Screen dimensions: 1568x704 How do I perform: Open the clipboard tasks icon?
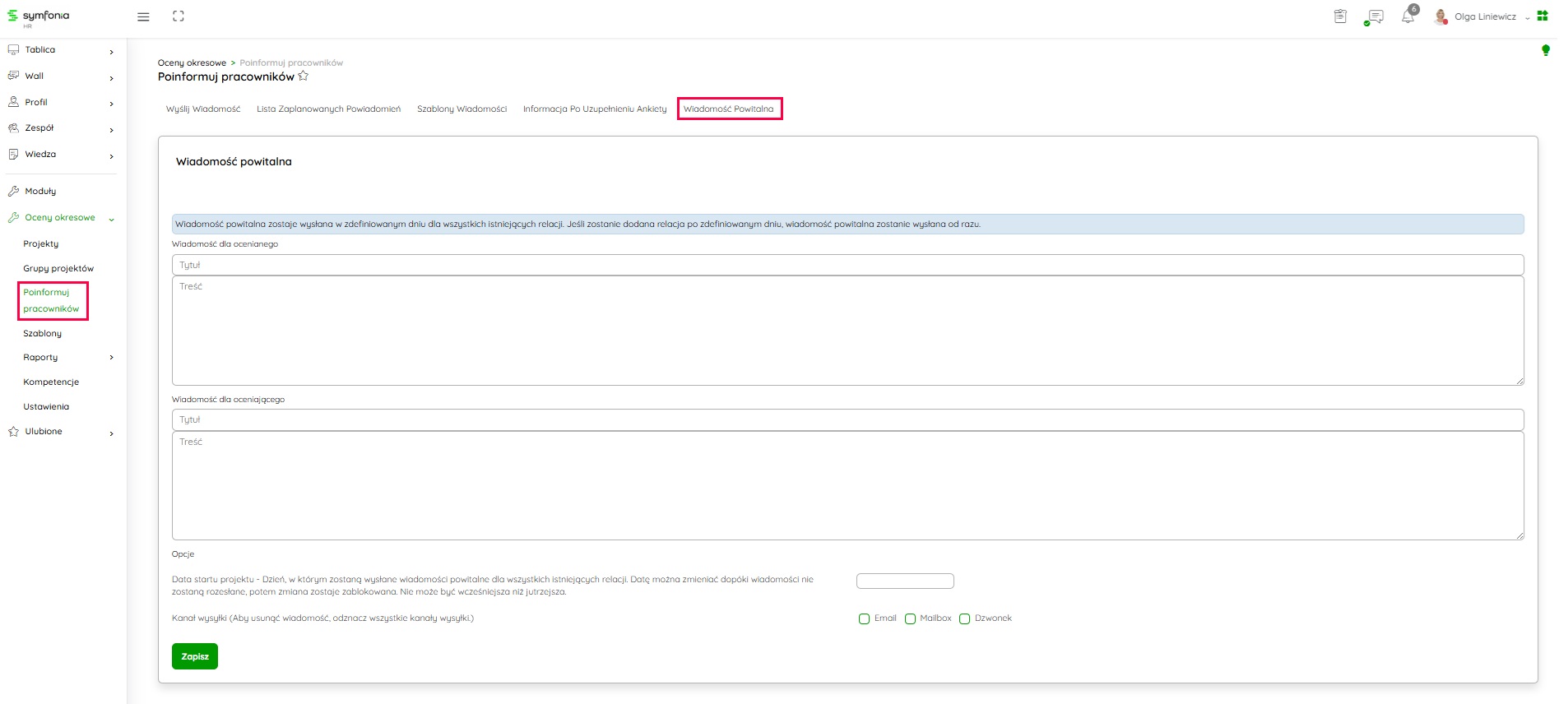point(1340,16)
